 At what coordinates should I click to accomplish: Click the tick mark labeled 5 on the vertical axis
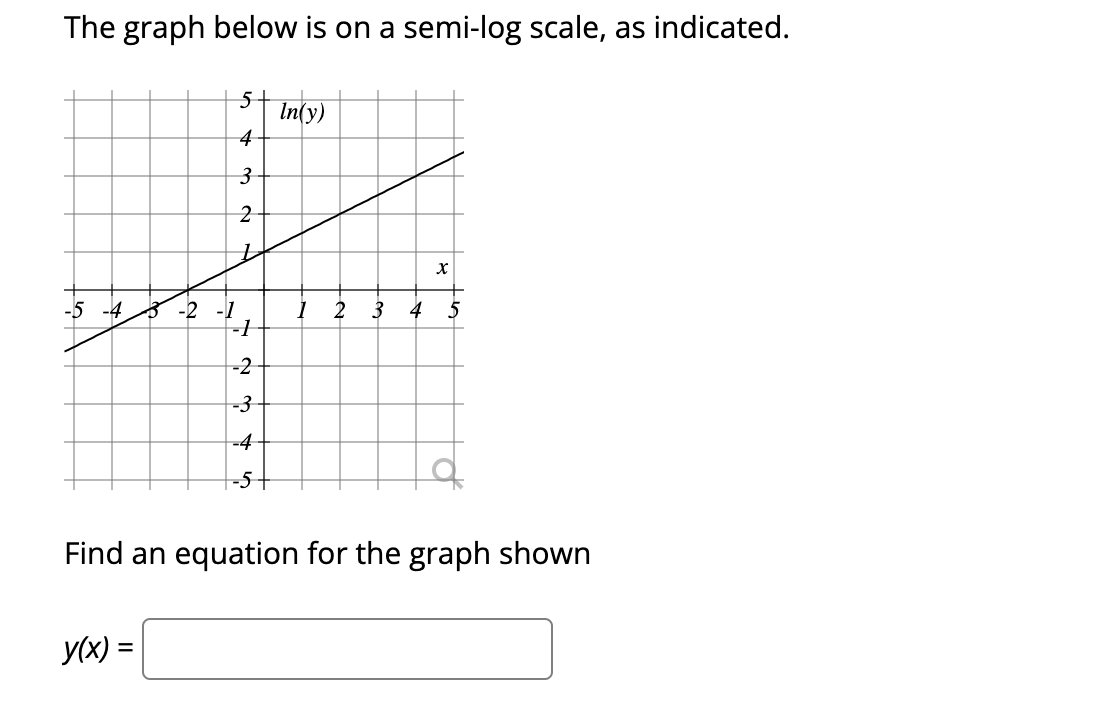coord(246,97)
